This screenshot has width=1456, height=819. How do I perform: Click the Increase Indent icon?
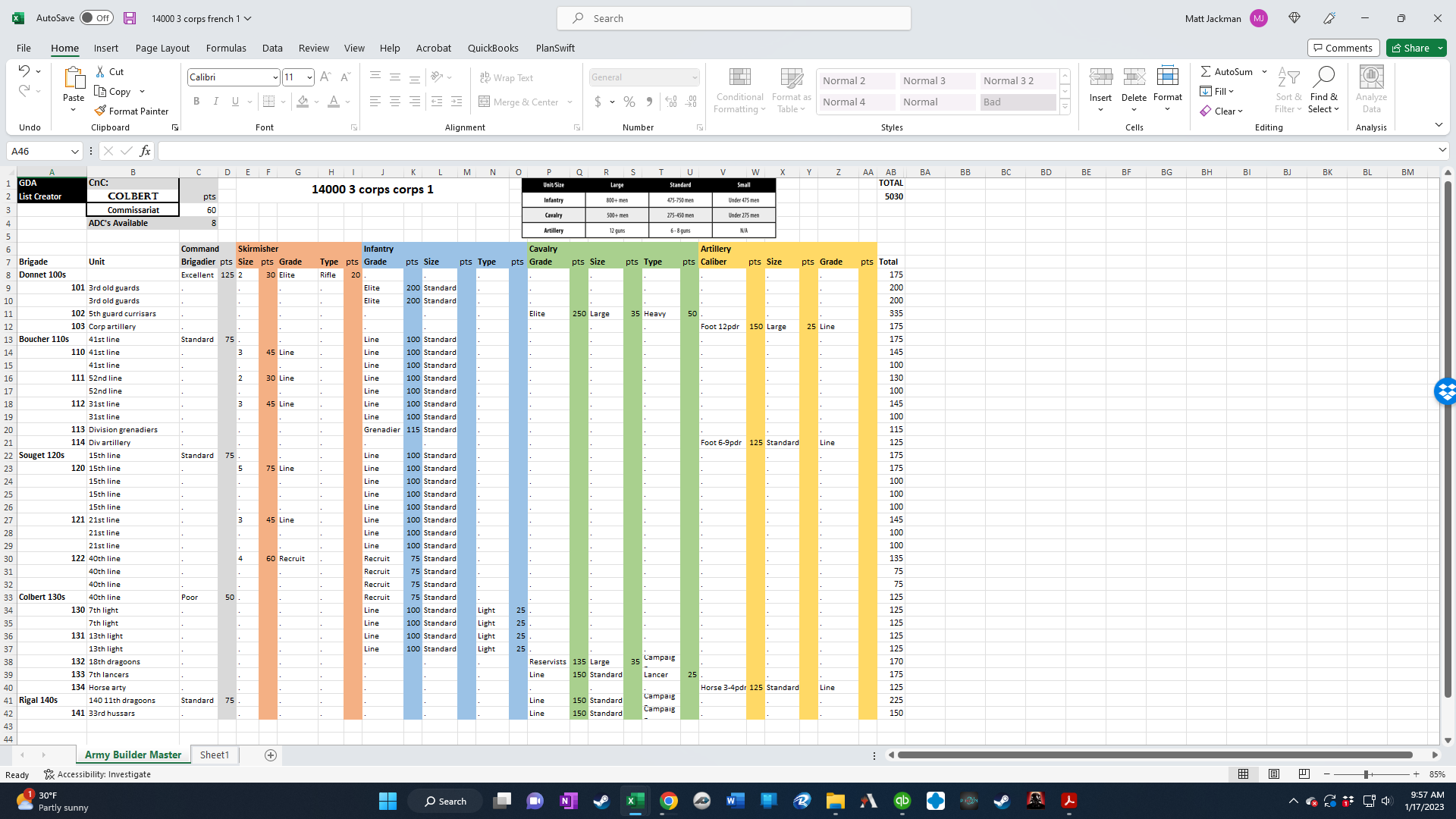pos(457,102)
